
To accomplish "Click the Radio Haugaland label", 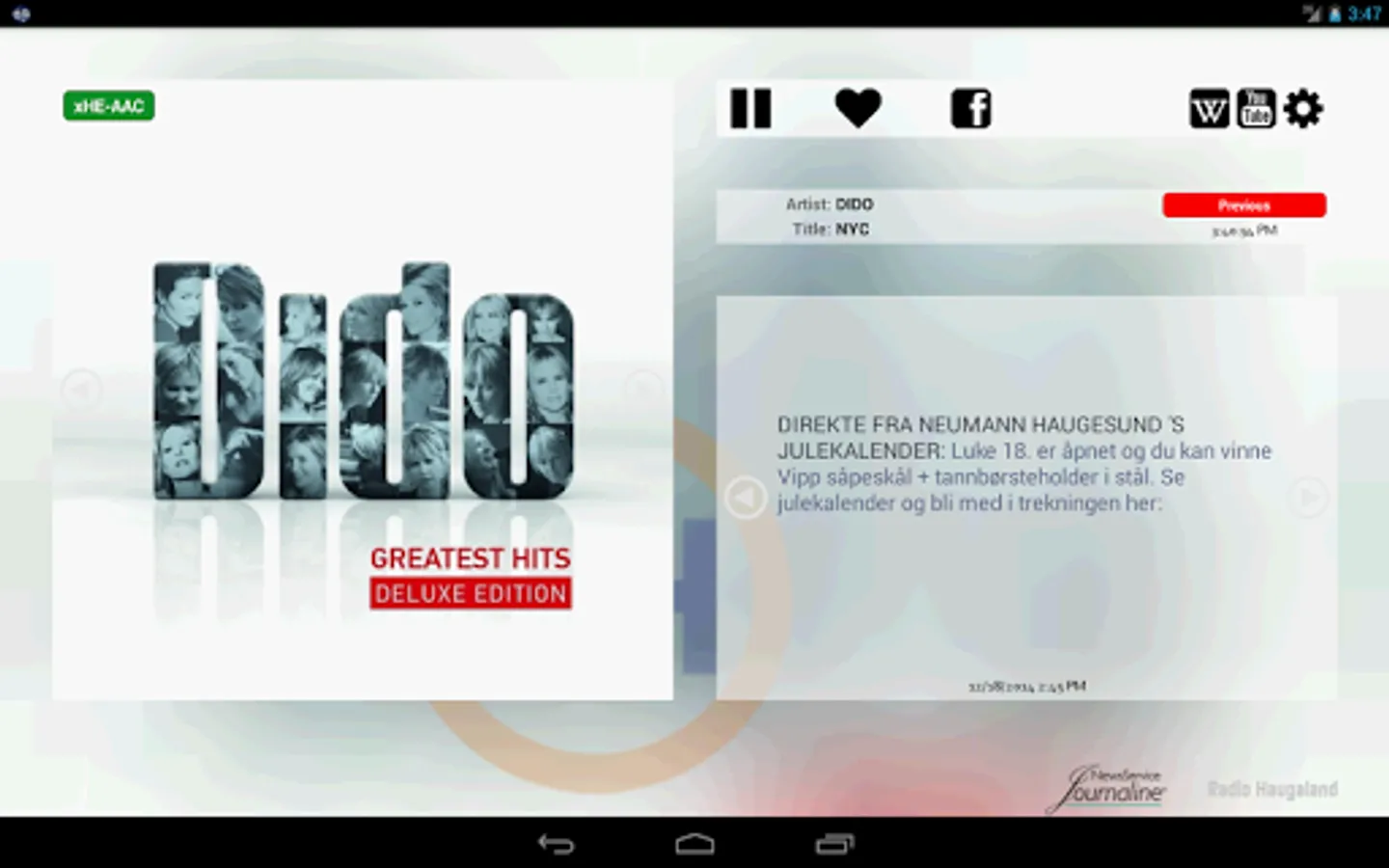I will click(x=1272, y=789).
